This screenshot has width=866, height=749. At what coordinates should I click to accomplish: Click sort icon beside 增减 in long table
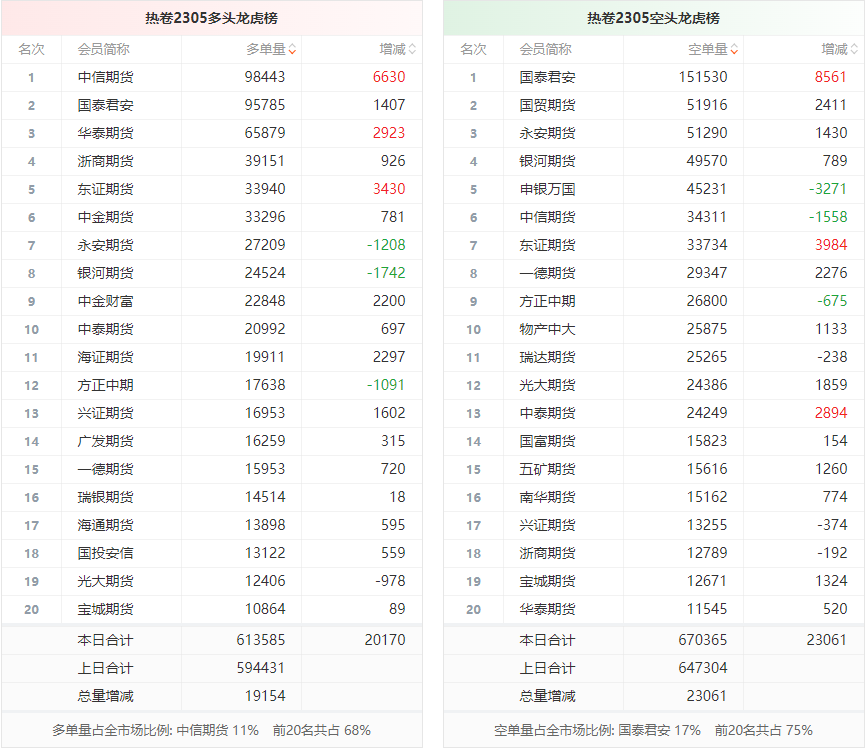pyautogui.click(x=412, y=49)
